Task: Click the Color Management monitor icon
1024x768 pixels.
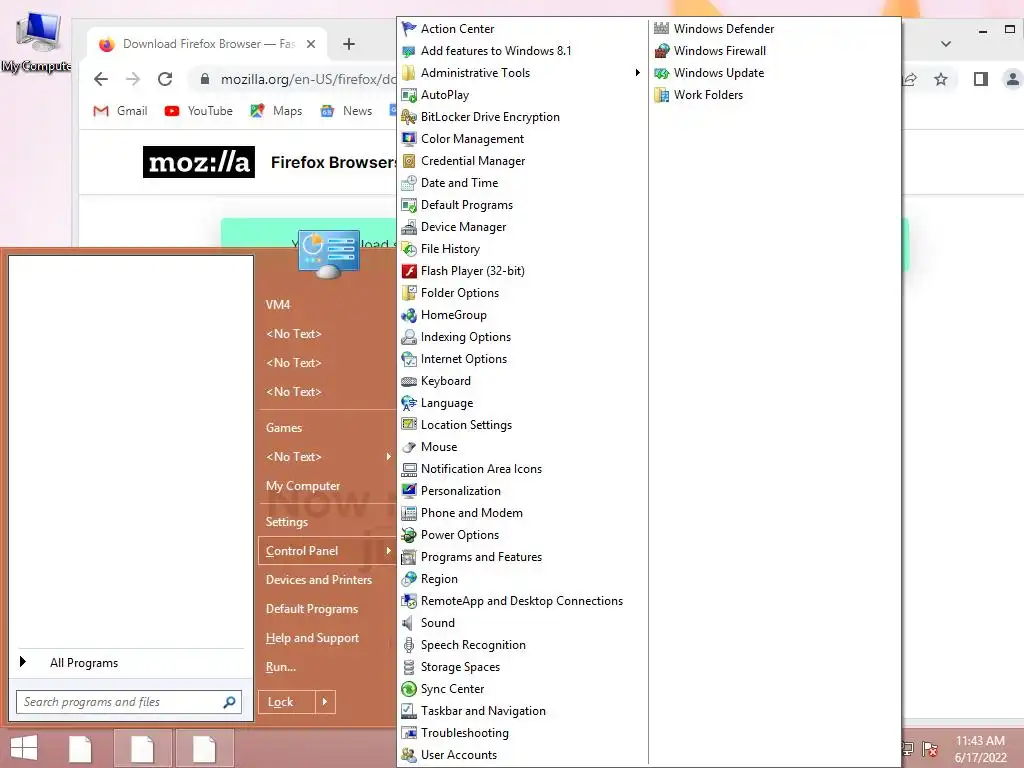Action: [409, 139]
